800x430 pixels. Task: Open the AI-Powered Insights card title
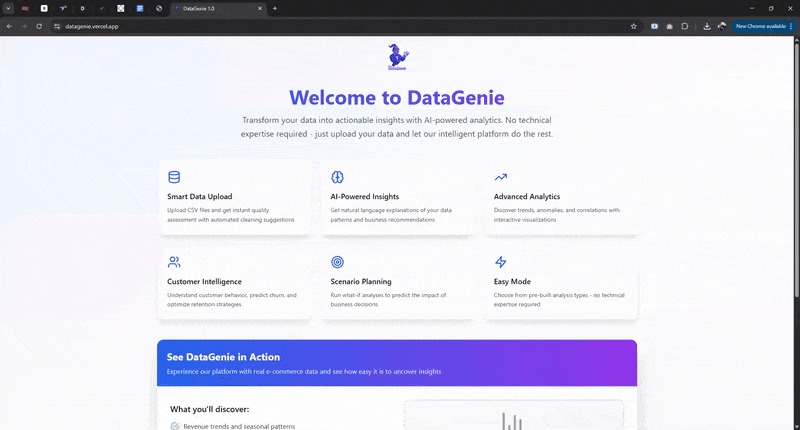[365, 196]
